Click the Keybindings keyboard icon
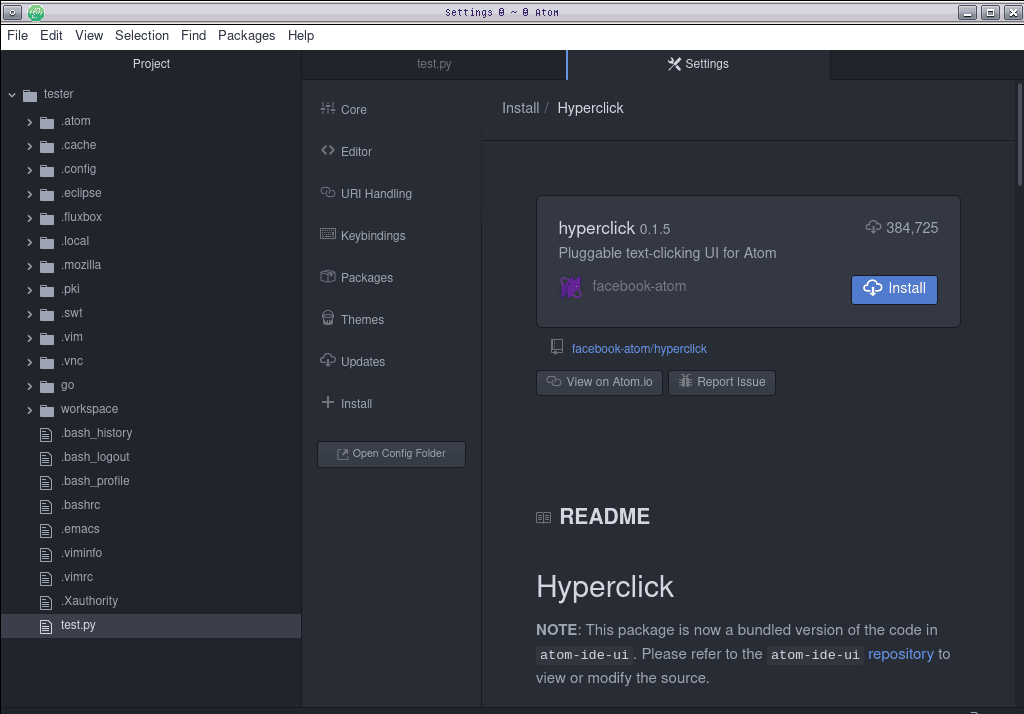 pos(327,235)
